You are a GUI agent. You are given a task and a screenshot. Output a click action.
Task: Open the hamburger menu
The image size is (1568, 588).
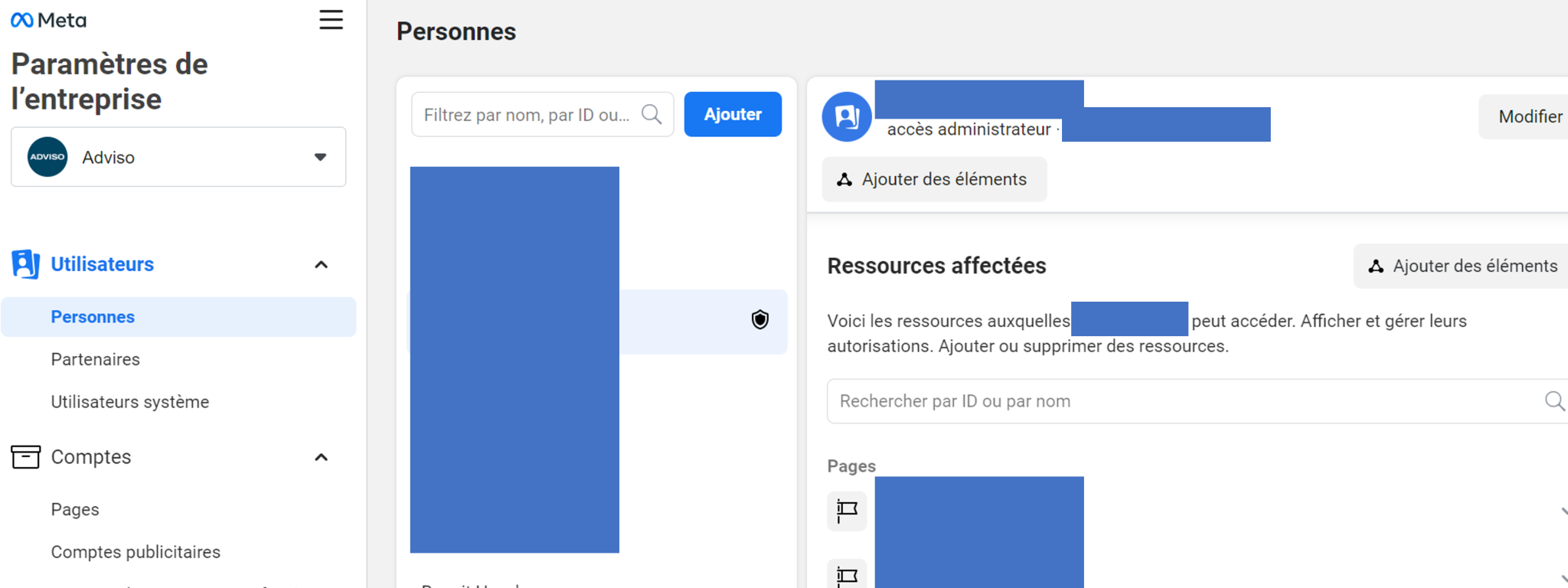(331, 20)
